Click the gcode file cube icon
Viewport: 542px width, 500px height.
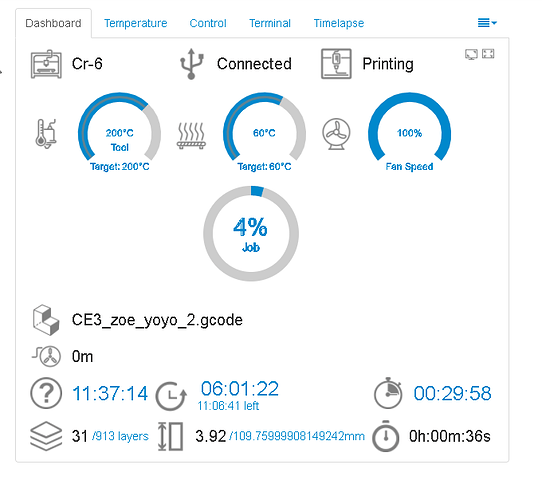pos(46,320)
